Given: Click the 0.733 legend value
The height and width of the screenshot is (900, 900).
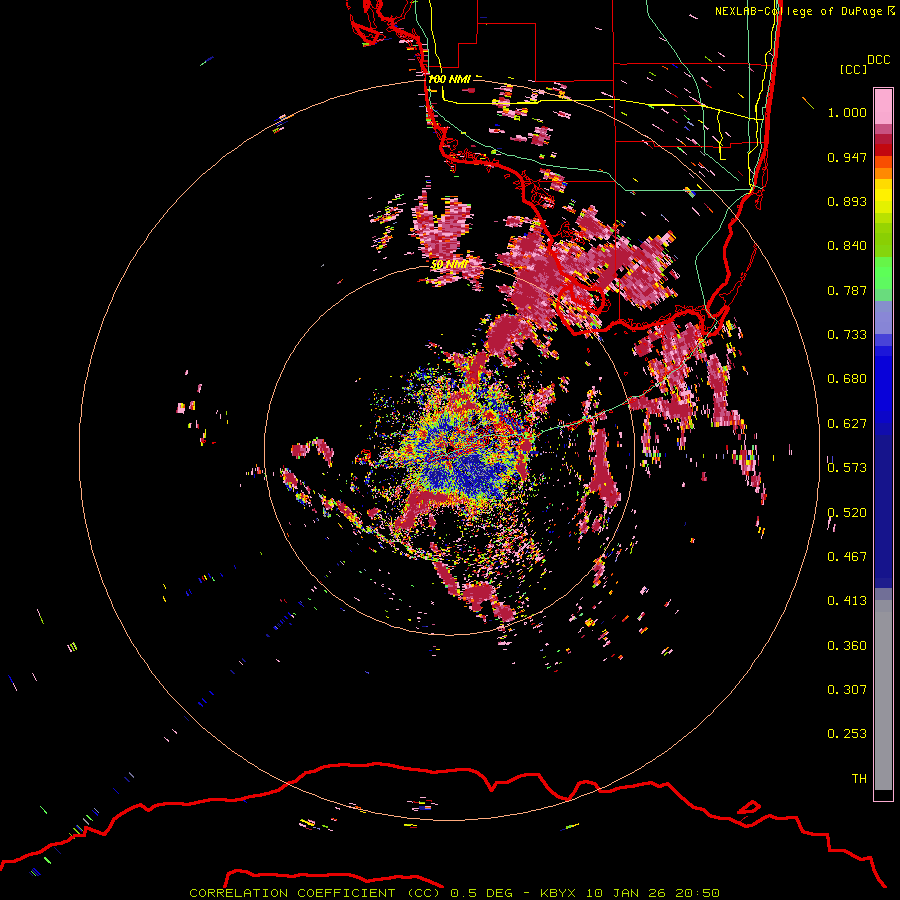Looking at the screenshot, I should [847, 335].
